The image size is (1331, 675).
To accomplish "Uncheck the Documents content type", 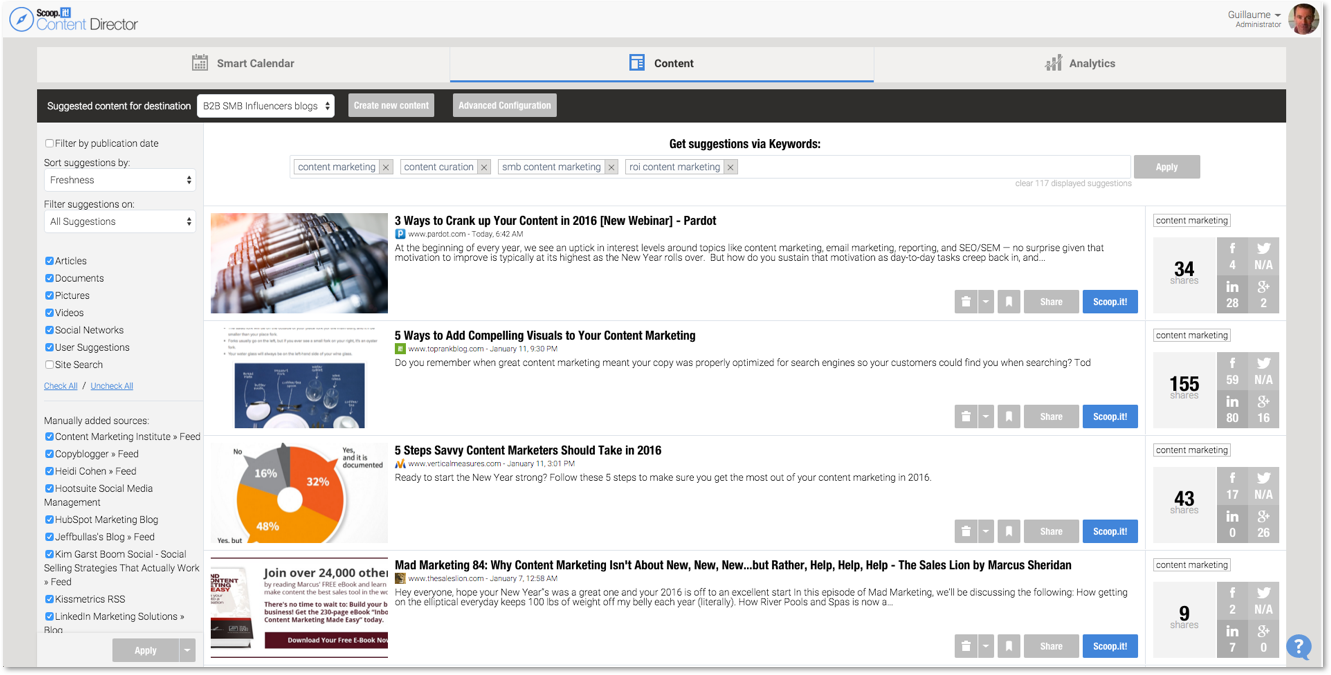I will click(x=50, y=279).
